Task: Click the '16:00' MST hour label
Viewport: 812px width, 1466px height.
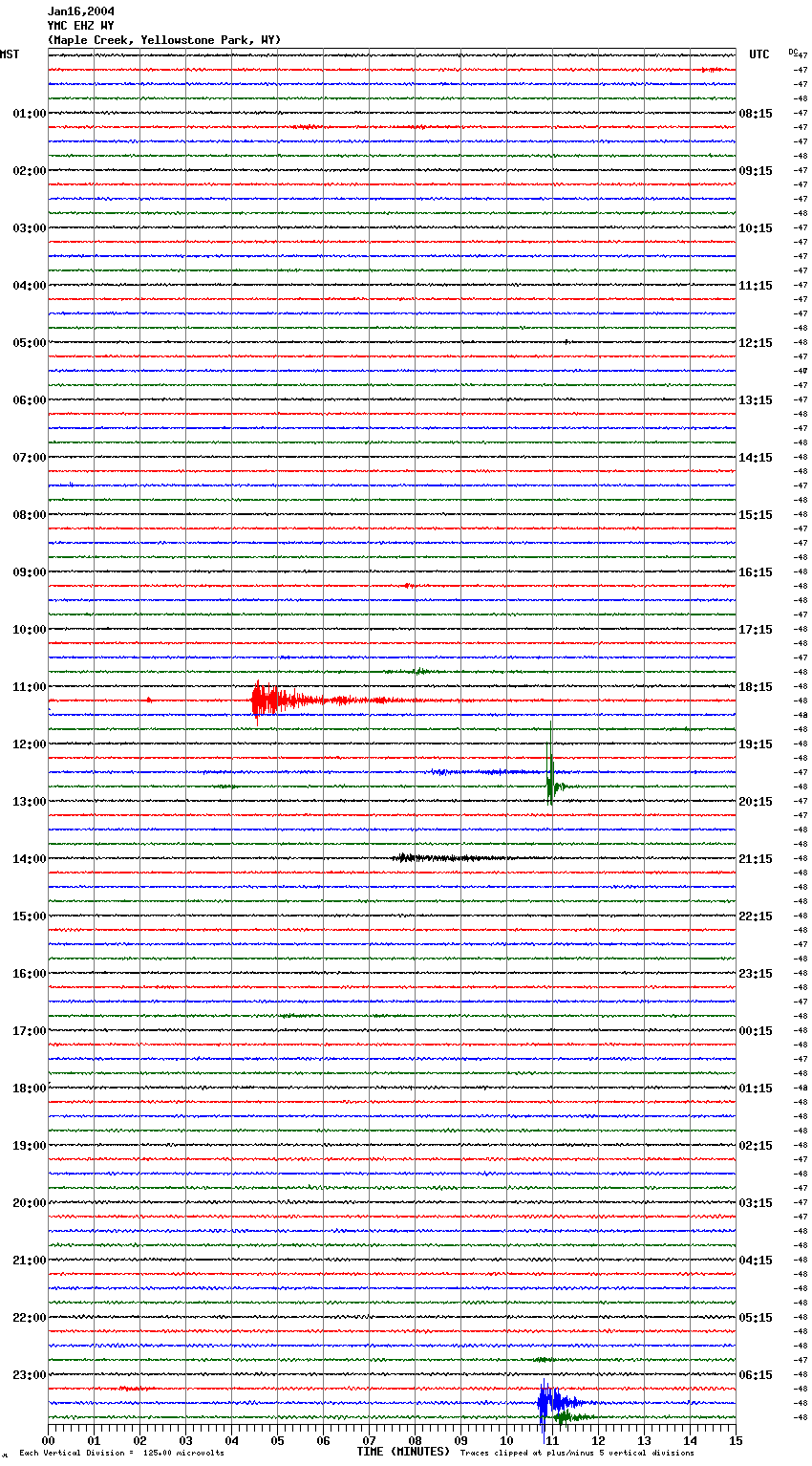Action: pos(29,974)
